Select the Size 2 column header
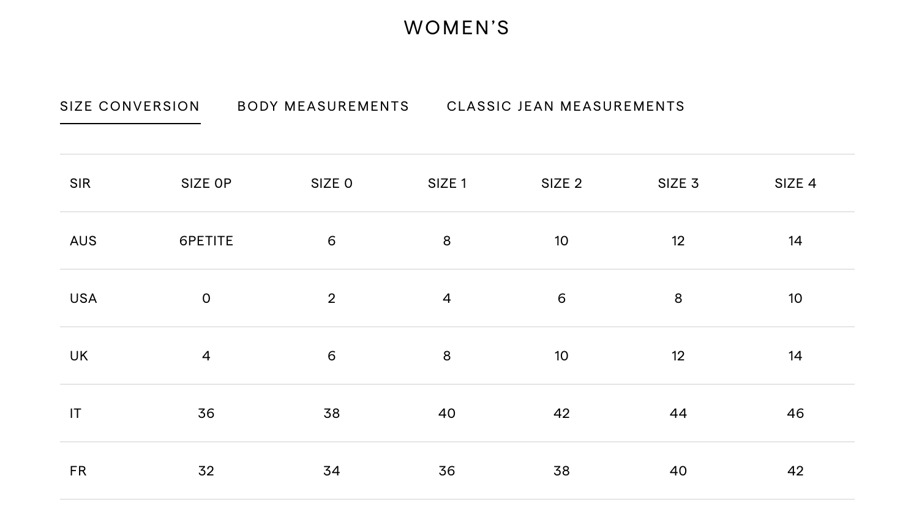Image resolution: width=900 pixels, height=525 pixels. coord(561,183)
